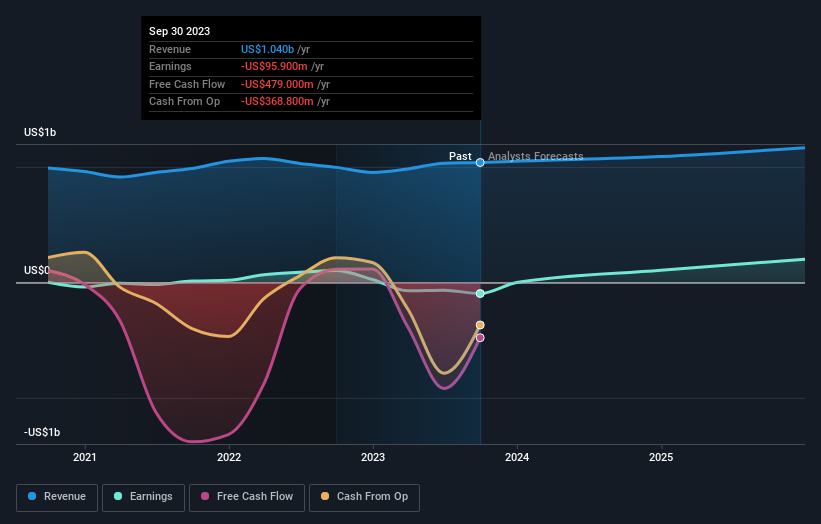Screen dimensions: 821x524
Task: Click the Past label on chart
Action: [x=460, y=156]
